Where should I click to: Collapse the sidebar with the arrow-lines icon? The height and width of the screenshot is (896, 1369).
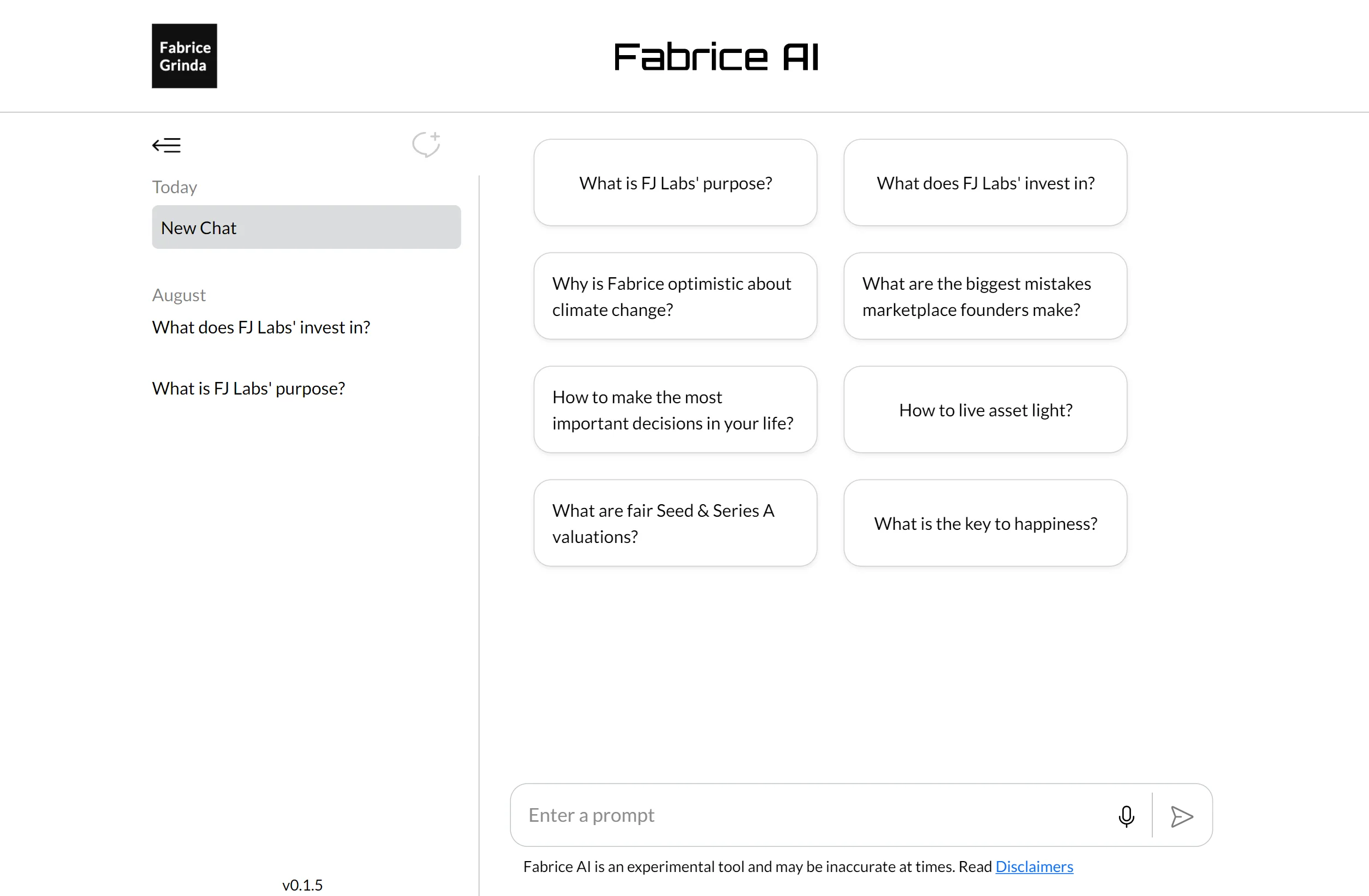[166, 145]
